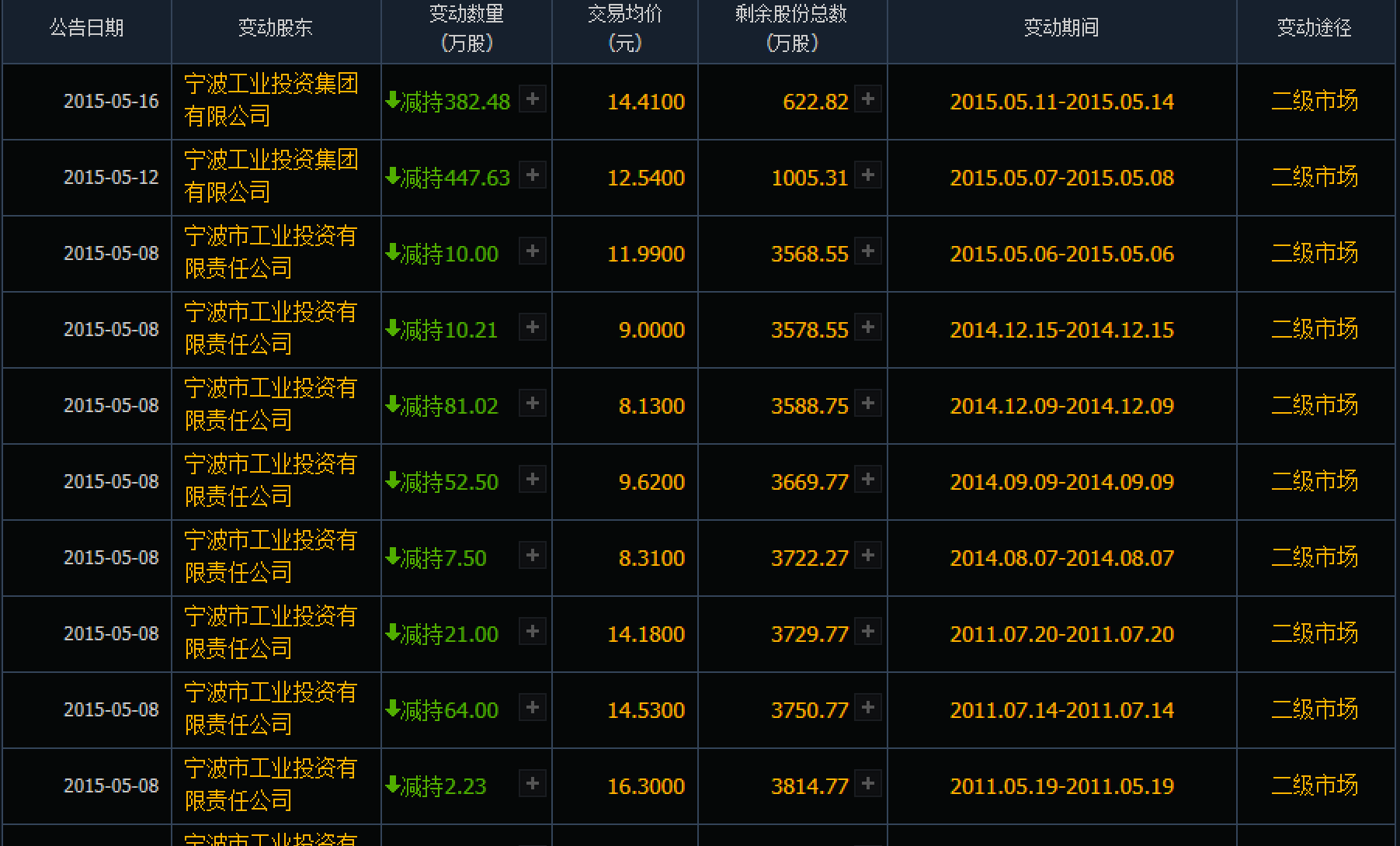Click the remaining shares value 3568.55

810,254
